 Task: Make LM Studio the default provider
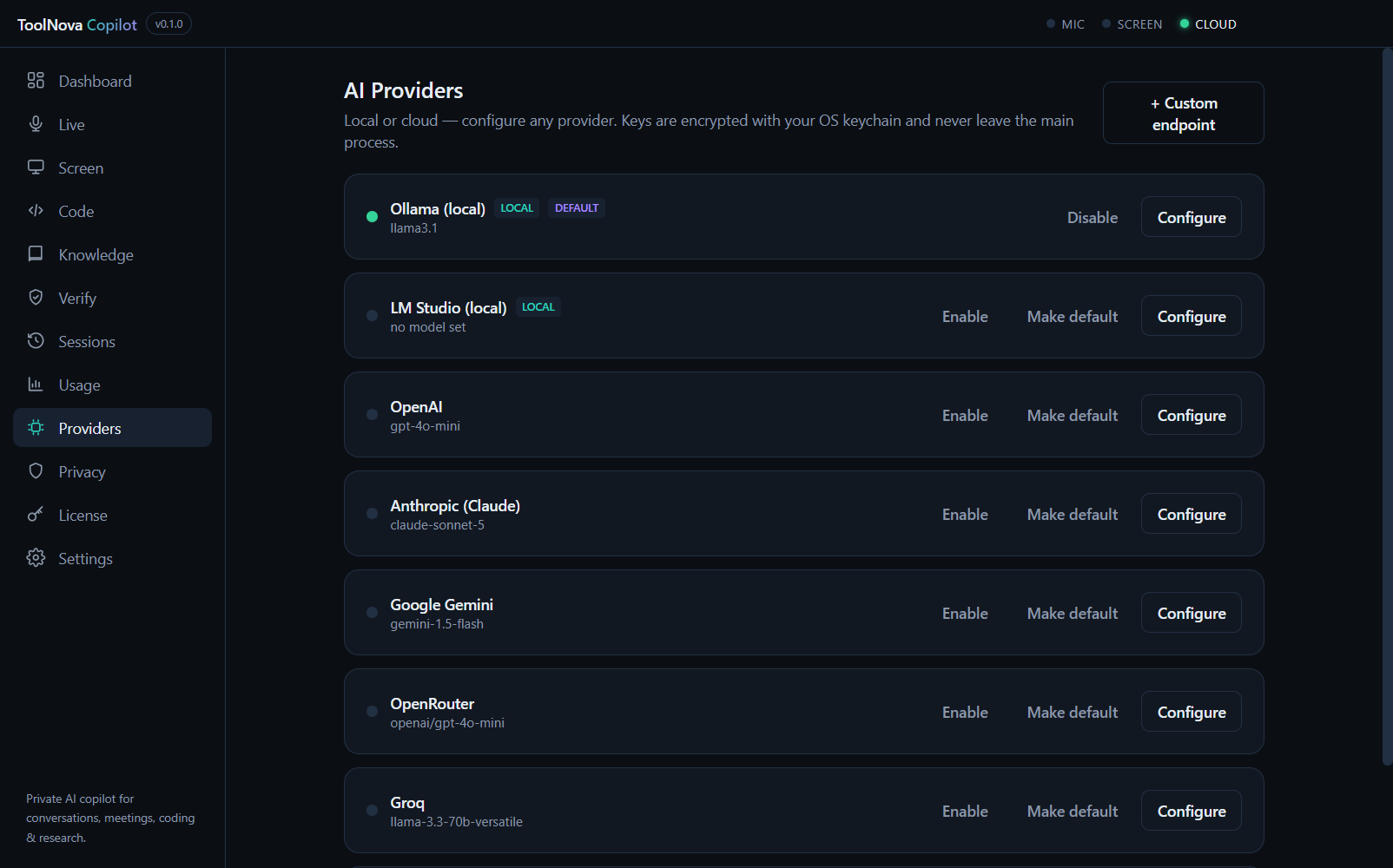1072,316
